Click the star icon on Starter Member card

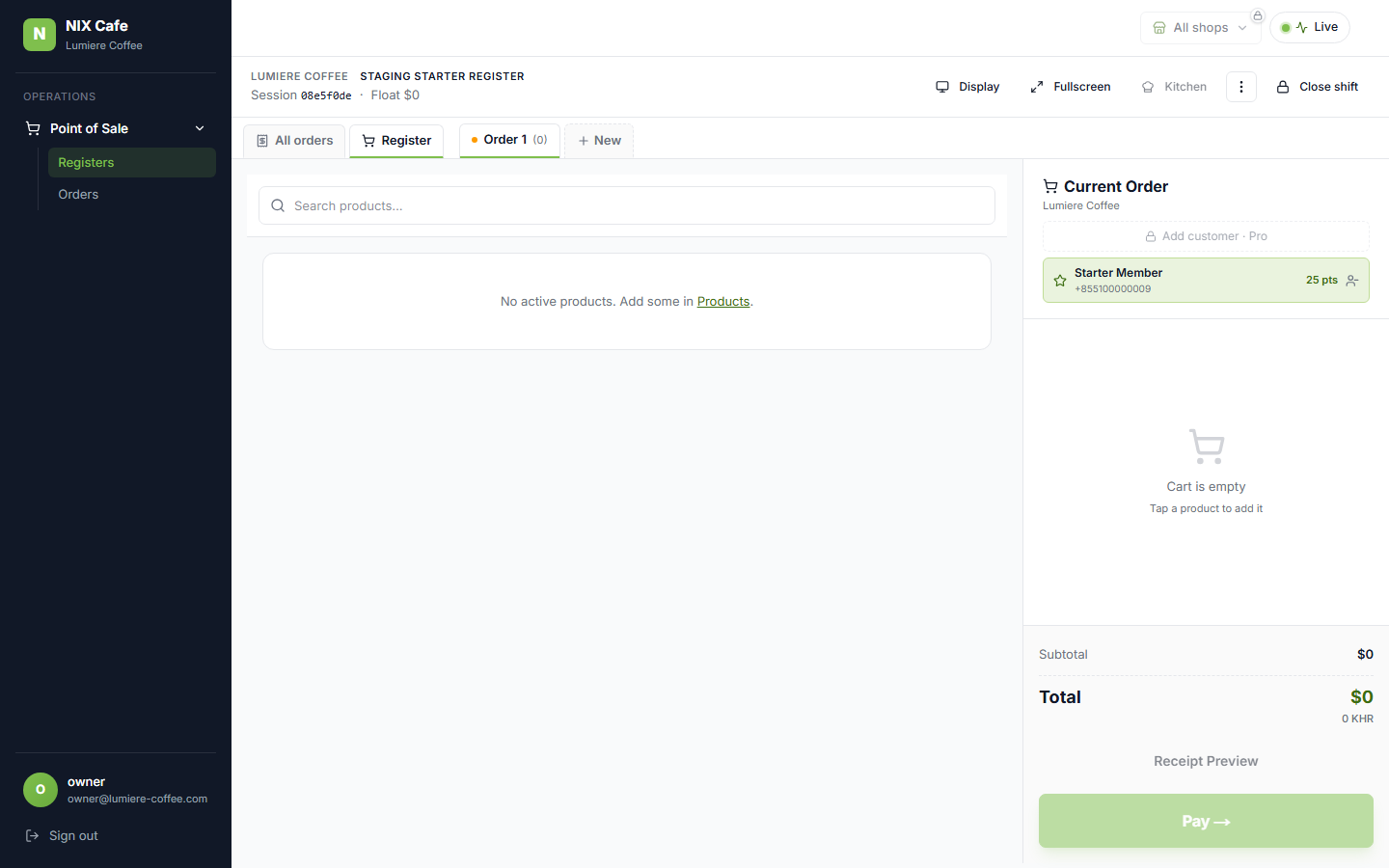(x=1060, y=281)
